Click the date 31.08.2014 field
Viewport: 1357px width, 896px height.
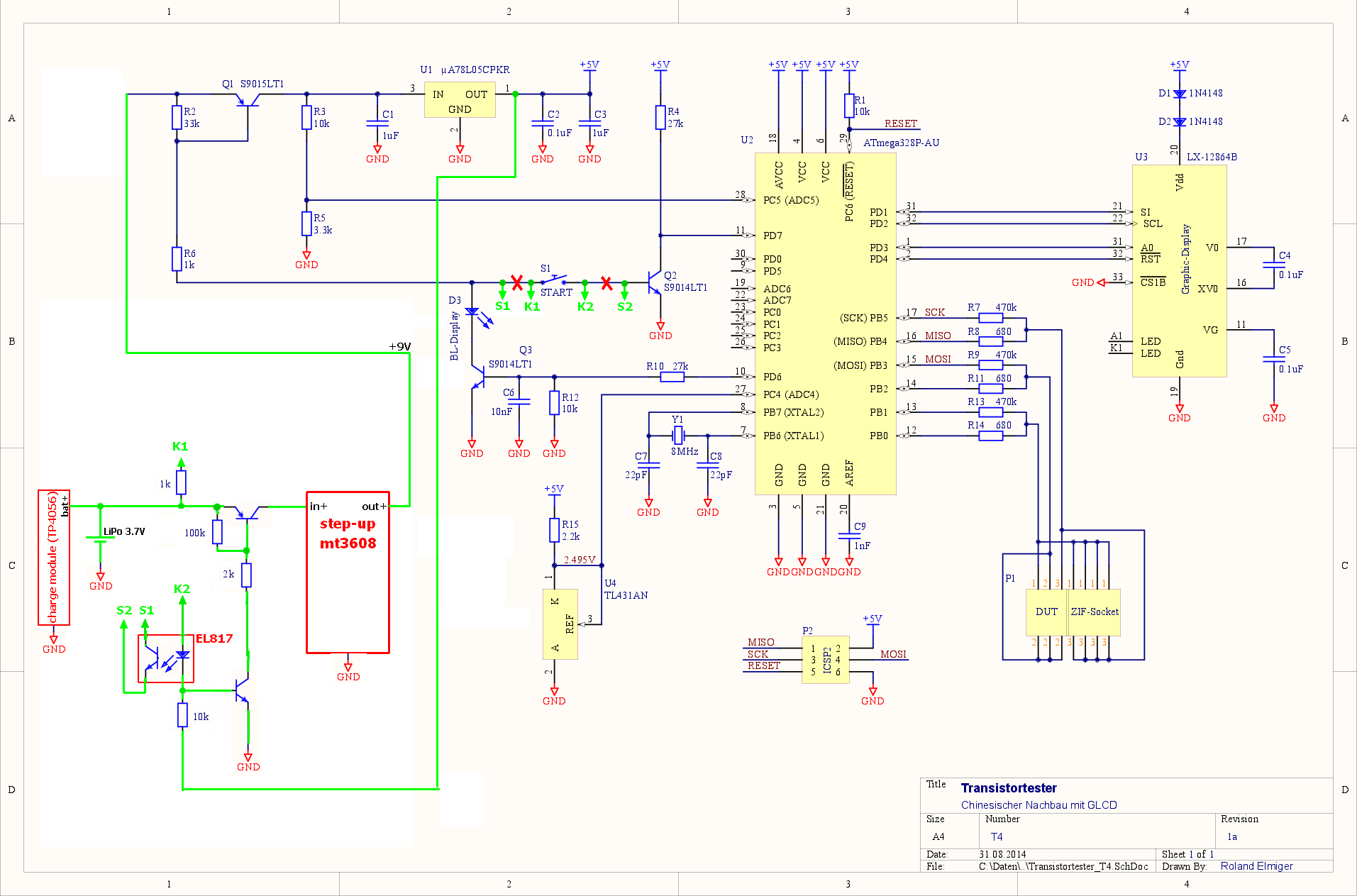pos(1002,854)
